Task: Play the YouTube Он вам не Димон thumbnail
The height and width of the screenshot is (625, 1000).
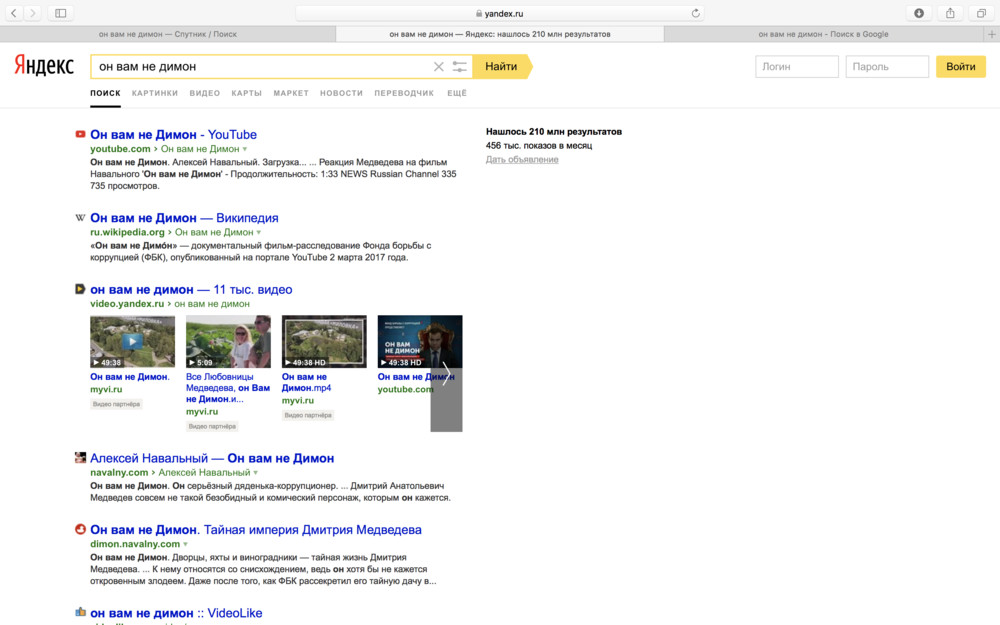Action: 420,341
